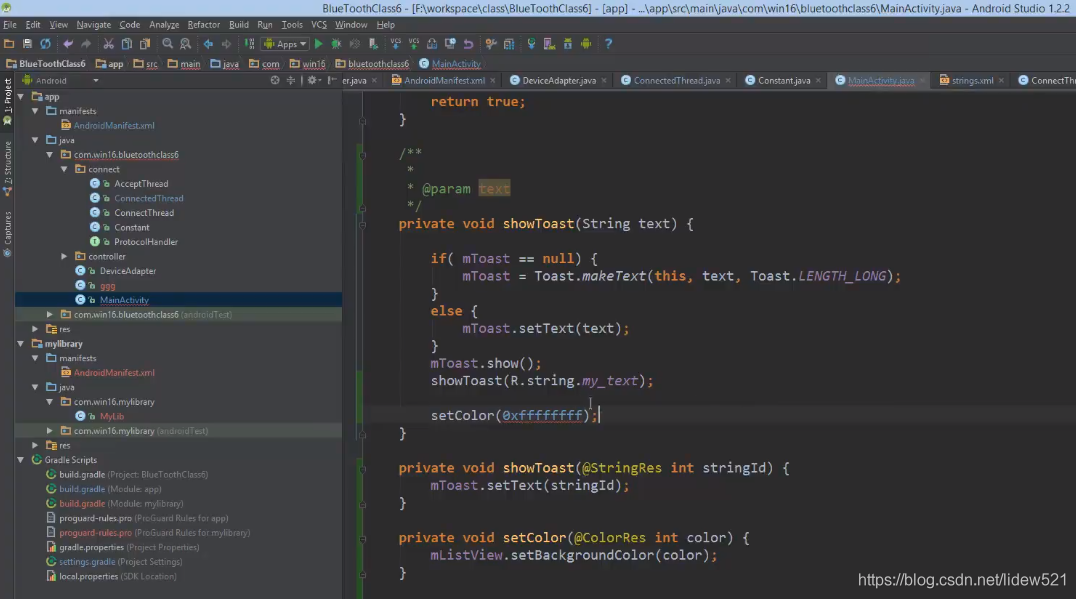Undo last action using toolbar arrow
This screenshot has width=1076, height=599.
(x=66, y=44)
